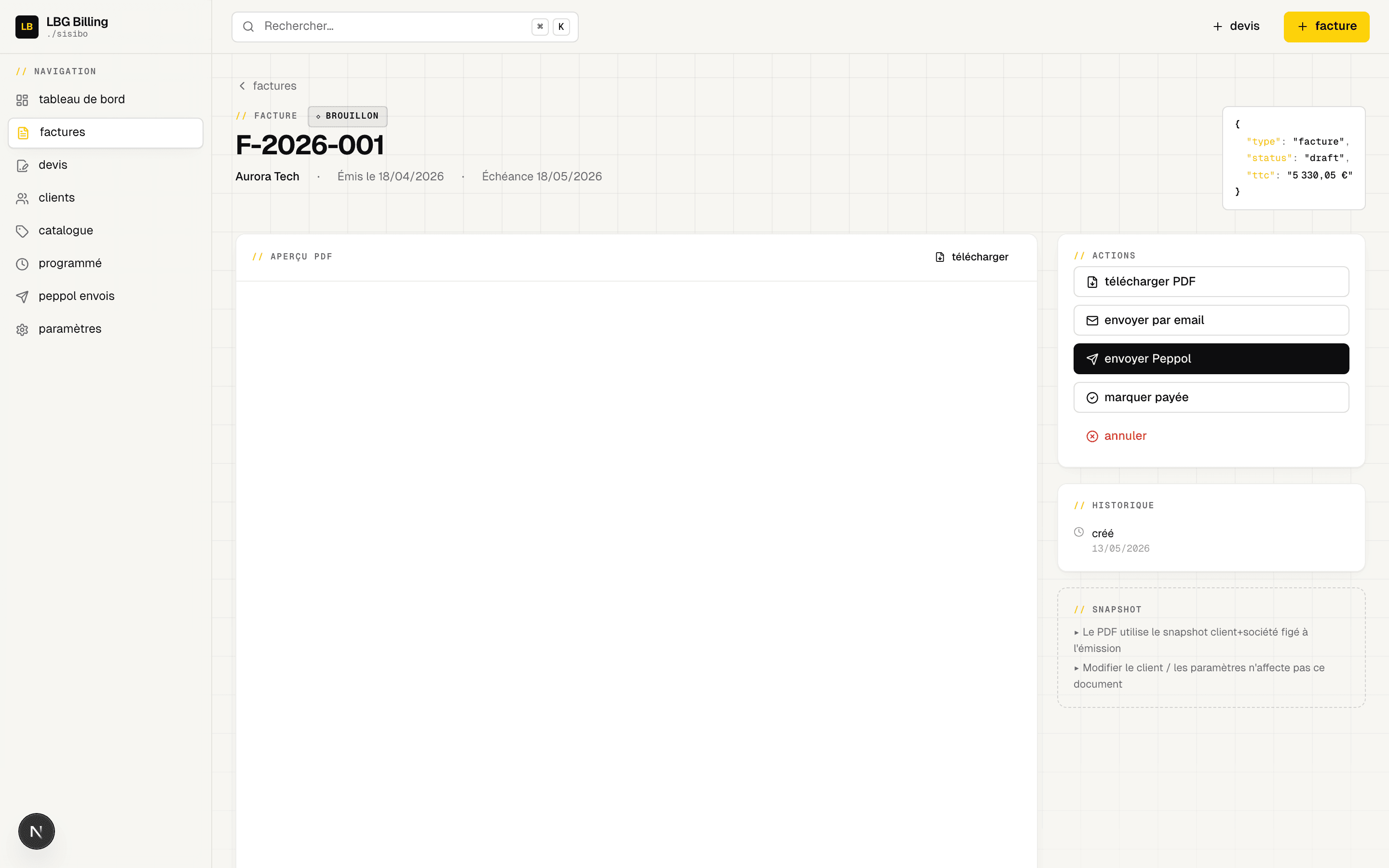Viewport: 1389px width, 868px height.
Task: Click envoyer Peppol black button
Action: point(1211,359)
